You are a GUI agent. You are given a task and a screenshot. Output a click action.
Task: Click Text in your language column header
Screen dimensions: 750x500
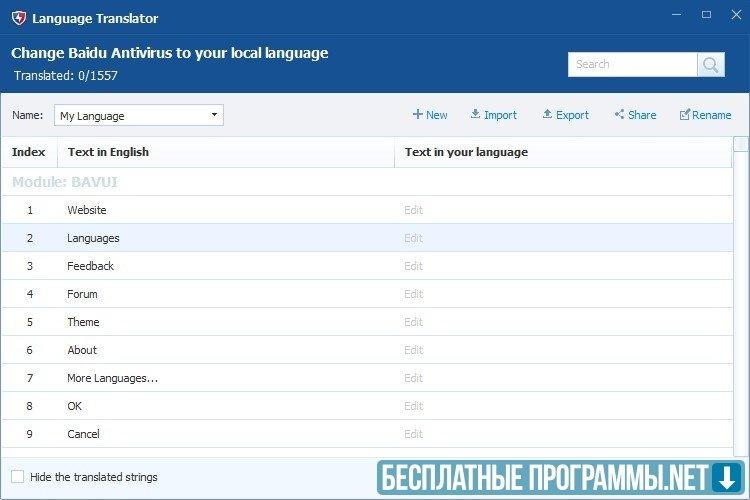coord(563,152)
